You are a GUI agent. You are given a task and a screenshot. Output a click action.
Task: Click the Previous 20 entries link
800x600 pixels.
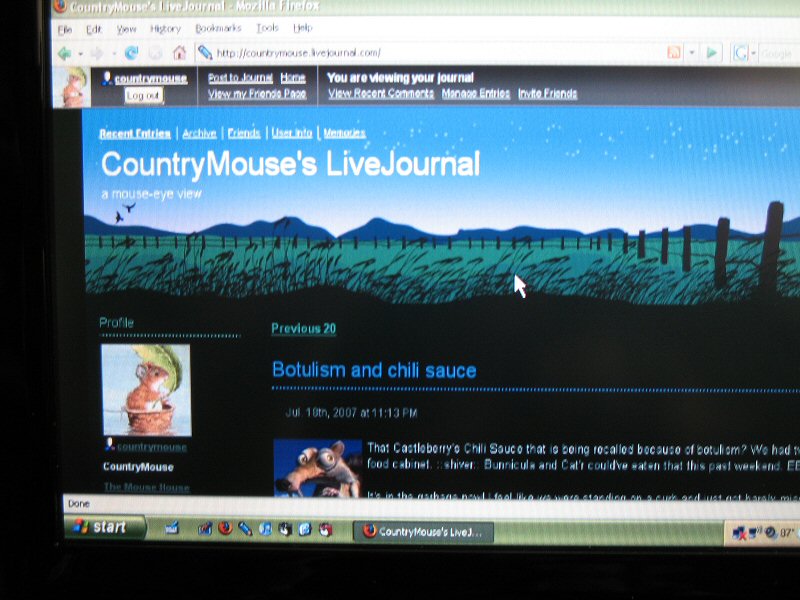tap(304, 329)
